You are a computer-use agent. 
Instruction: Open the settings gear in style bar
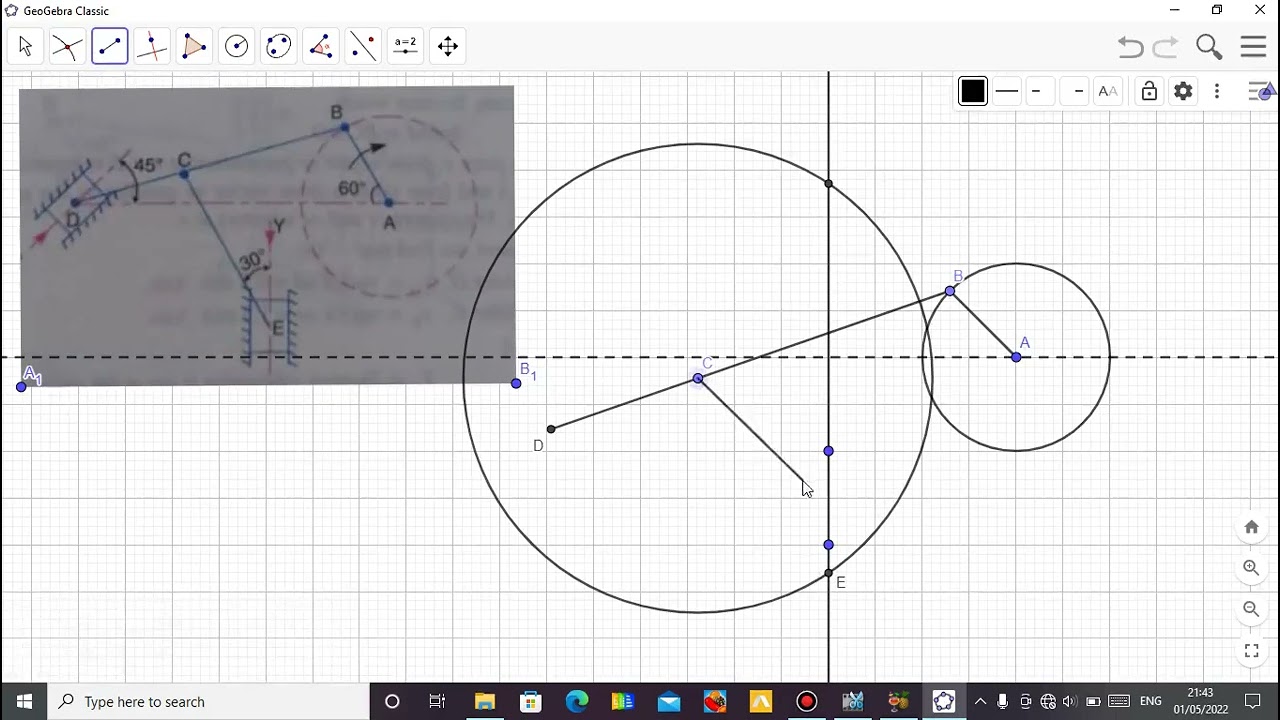pyautogui.click(x=1183, y=91)
